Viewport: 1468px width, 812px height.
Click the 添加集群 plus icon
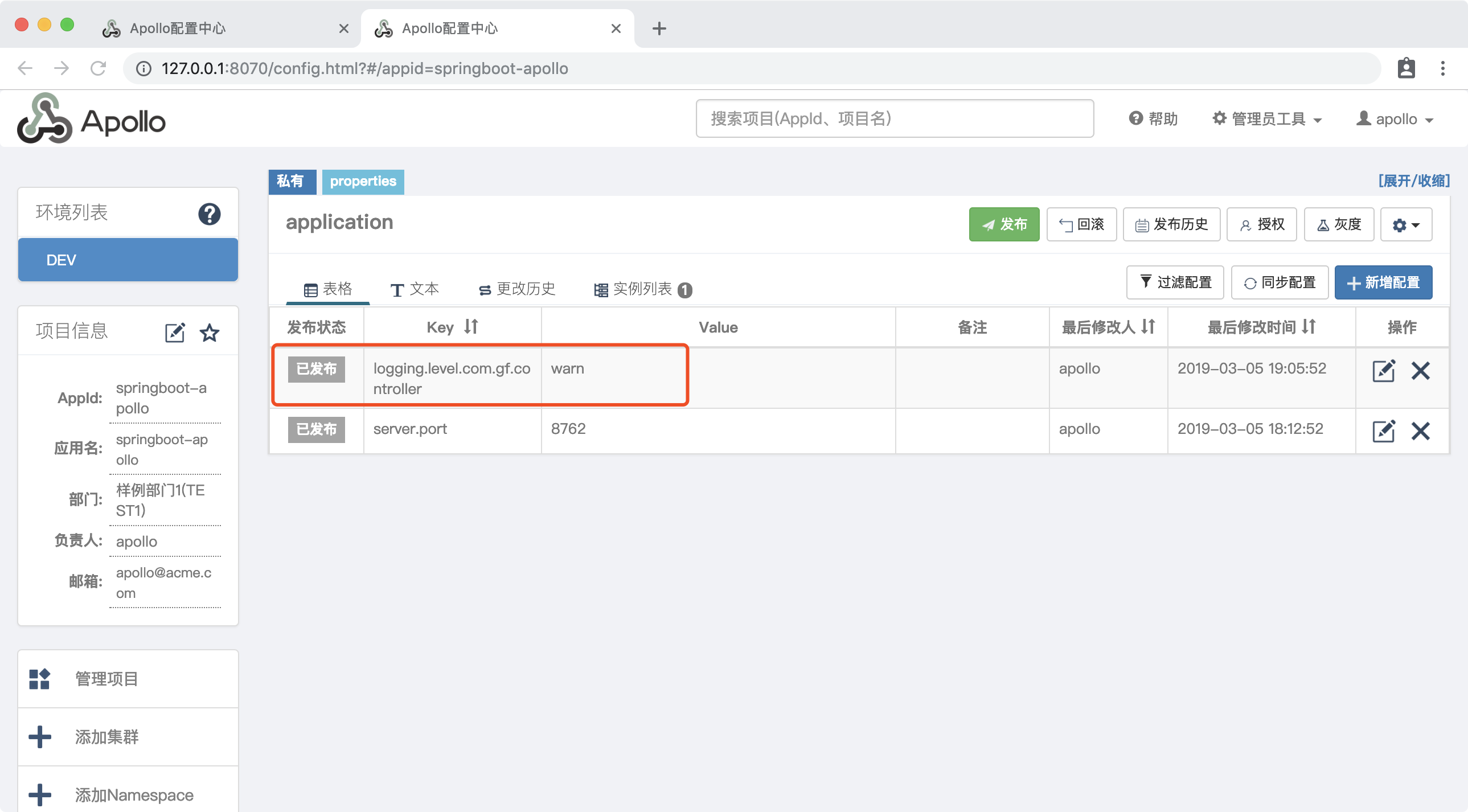coord(40,737)
